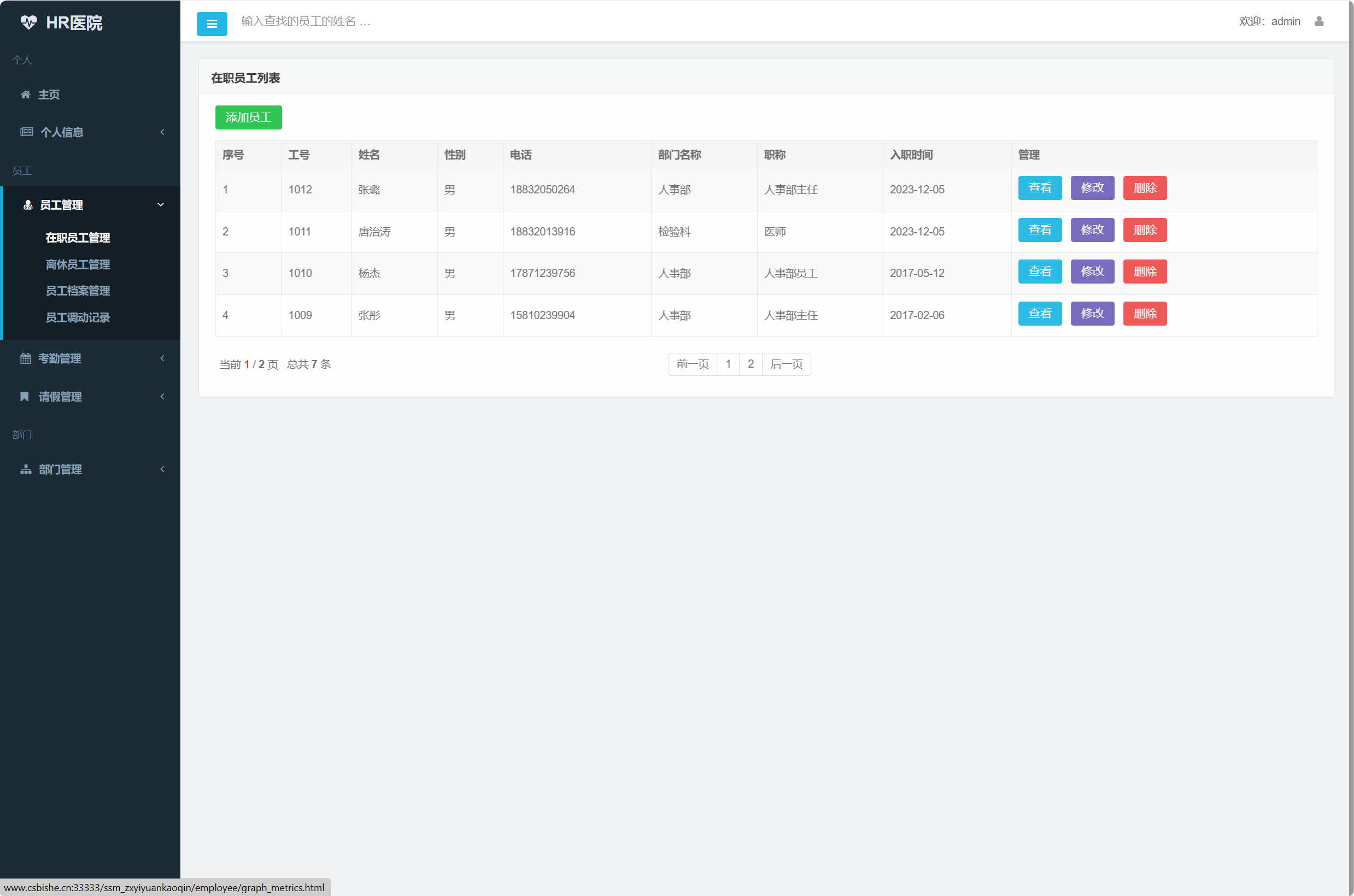Click the HR医院 heartbeat logo icon
Screen dimensions: 1354x896
pyautogui.click(x=28, y=22)
